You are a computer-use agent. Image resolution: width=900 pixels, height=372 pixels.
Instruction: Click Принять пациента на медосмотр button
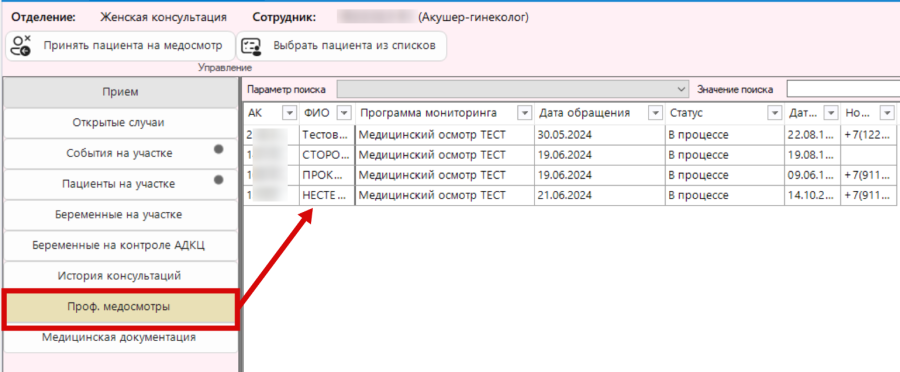point(121,46)
